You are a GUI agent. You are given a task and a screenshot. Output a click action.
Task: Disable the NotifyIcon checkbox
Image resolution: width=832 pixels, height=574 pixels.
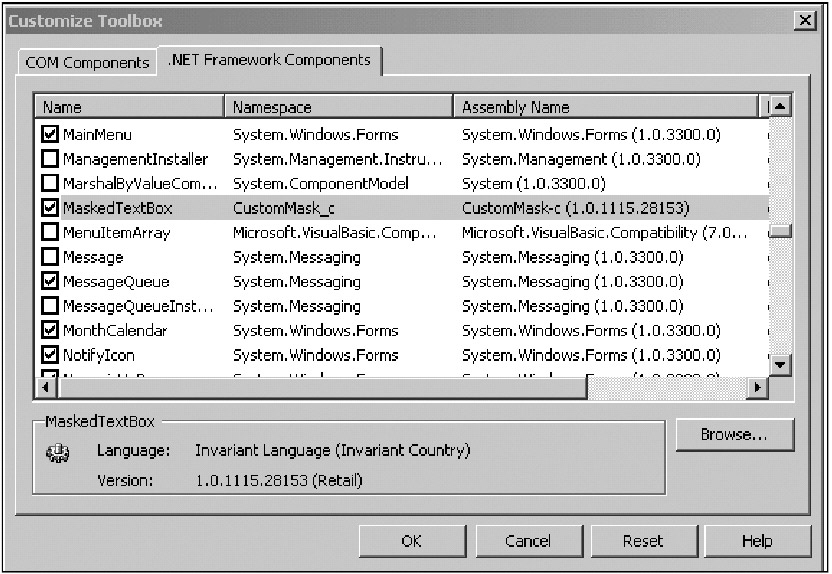(50, 355)
